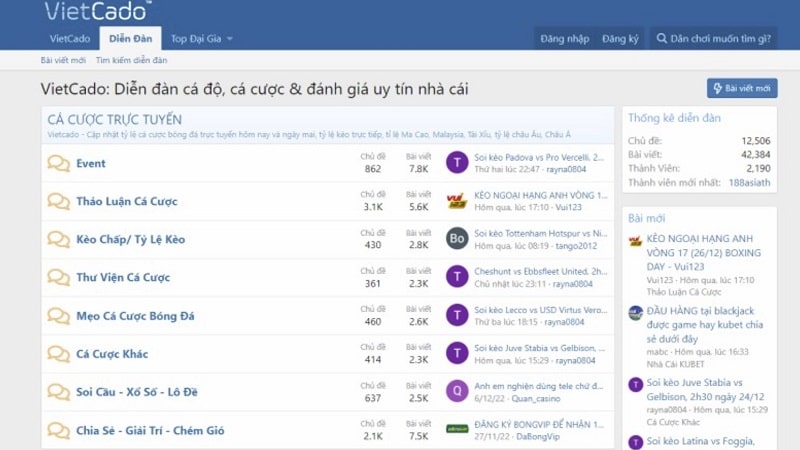Click username tango2012 in Kèo Chấp row

(x=575, y=245)
